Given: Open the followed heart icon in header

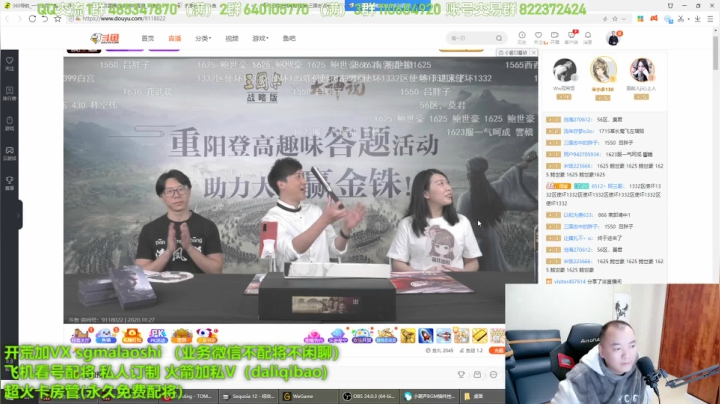Looking at the screenshot, I should tap(539, 37).
